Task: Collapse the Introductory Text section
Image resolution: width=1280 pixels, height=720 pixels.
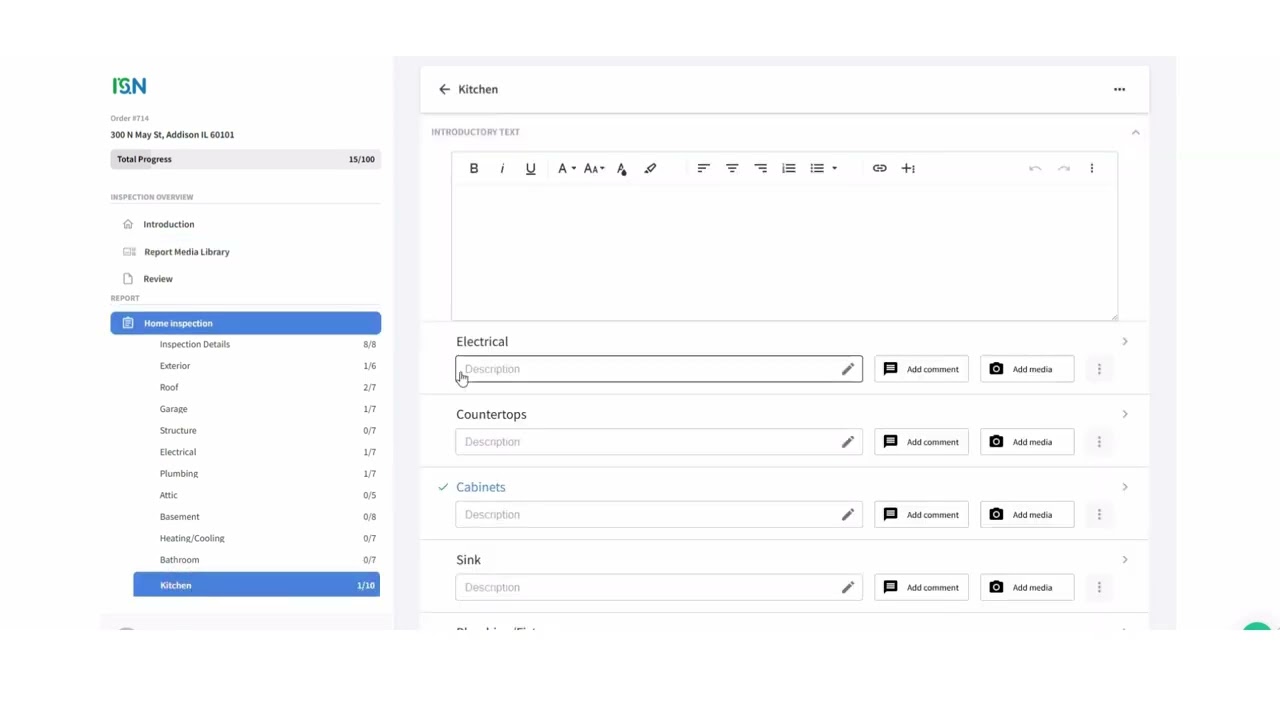Action: [1135, 132]
